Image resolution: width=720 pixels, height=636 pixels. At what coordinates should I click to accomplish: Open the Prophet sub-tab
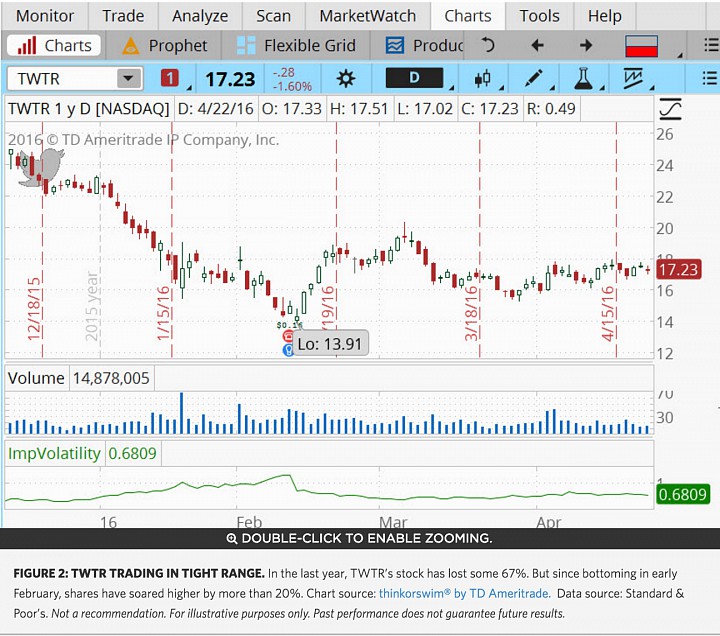(x=164, y=45)
